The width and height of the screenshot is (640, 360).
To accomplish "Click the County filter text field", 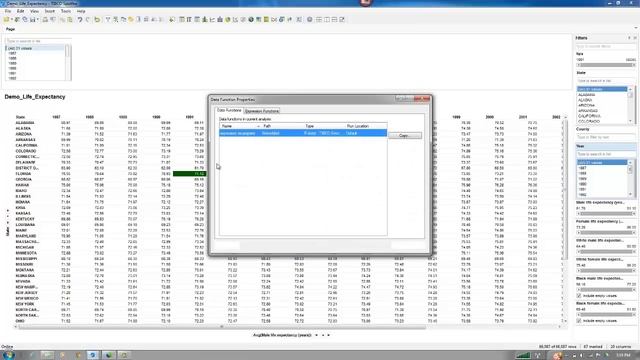I will point(606,137).
